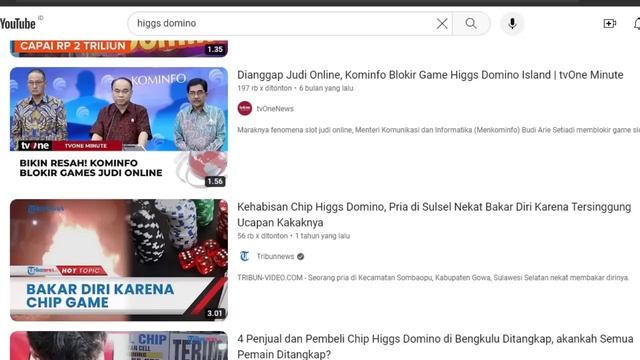This screenshot has width=640, height=360.
Task: Open the Create video camera icon
Action: [609, 24]
